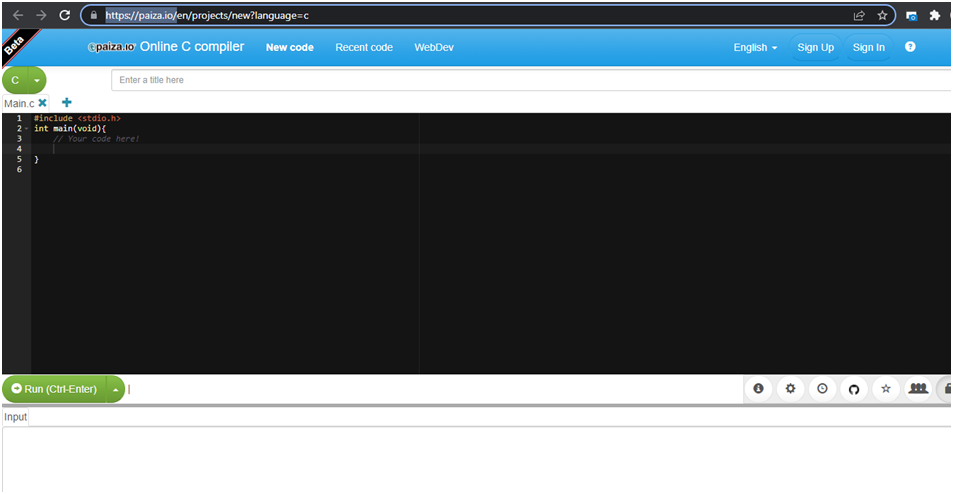Fold main function at line 2 arrow
953x494 pixels.
(27, 129)
